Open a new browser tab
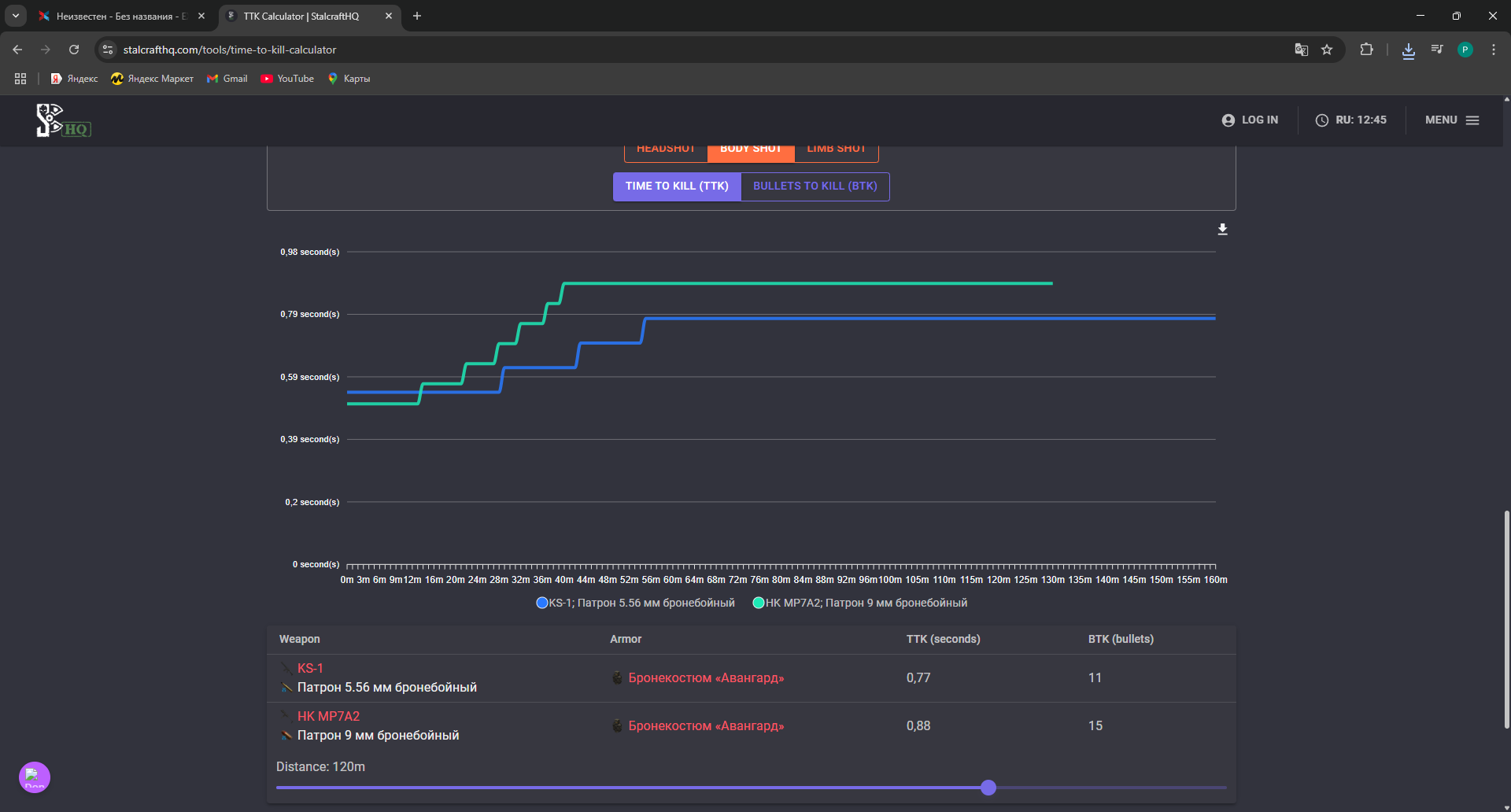This screenshot has width=1511, height=812. (417, 16)
